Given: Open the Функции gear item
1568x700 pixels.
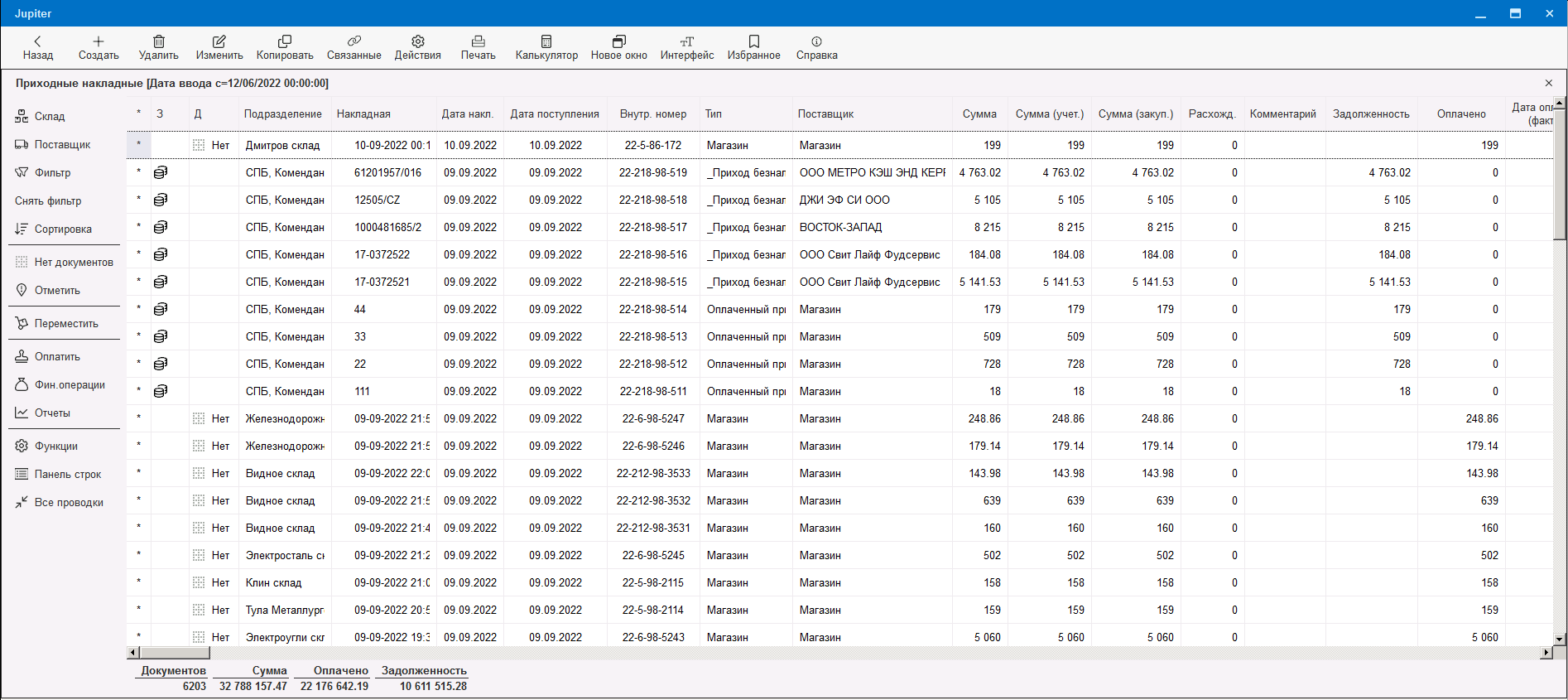Looking at the screenshot, I should pos(46,447).
